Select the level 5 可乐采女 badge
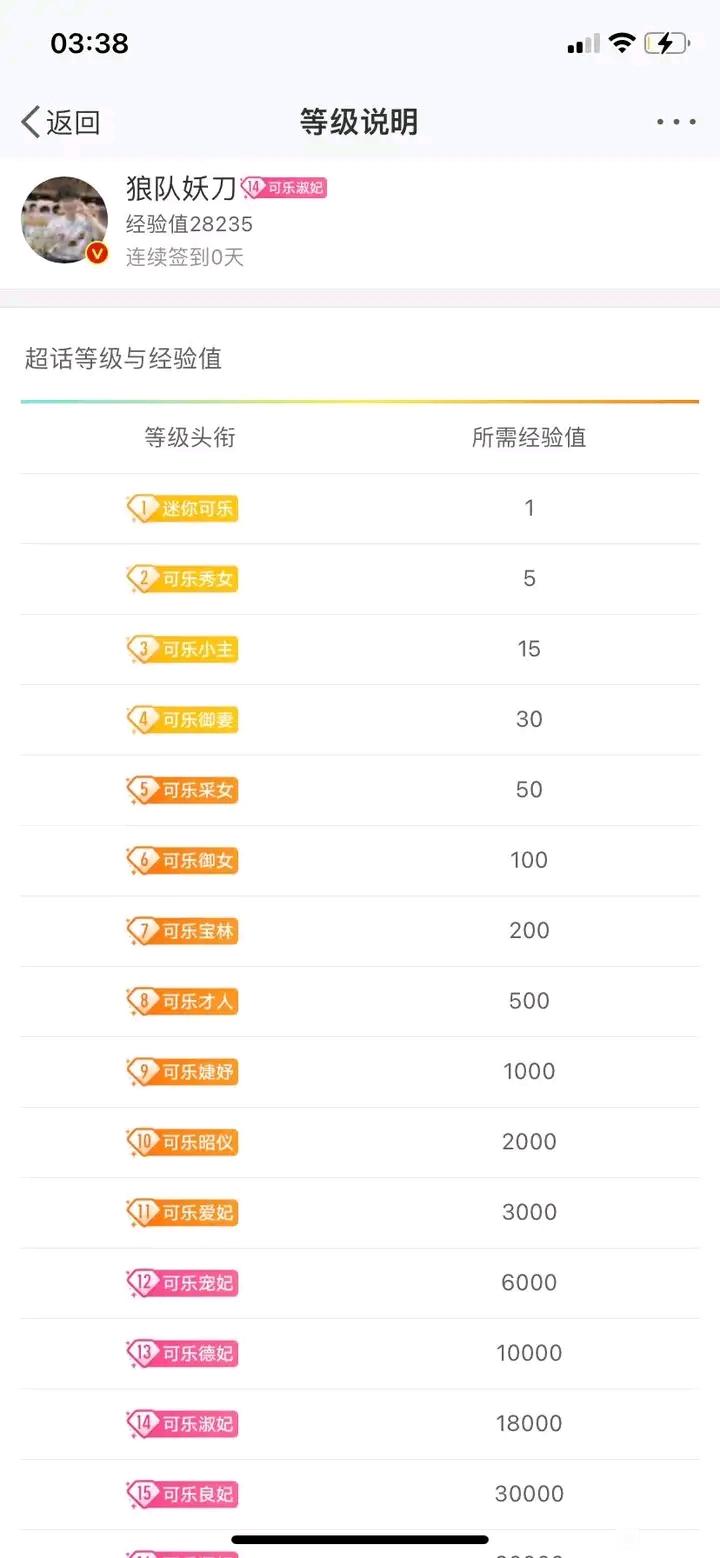This screenshot has width=720, height=1558. click(182, 790)
